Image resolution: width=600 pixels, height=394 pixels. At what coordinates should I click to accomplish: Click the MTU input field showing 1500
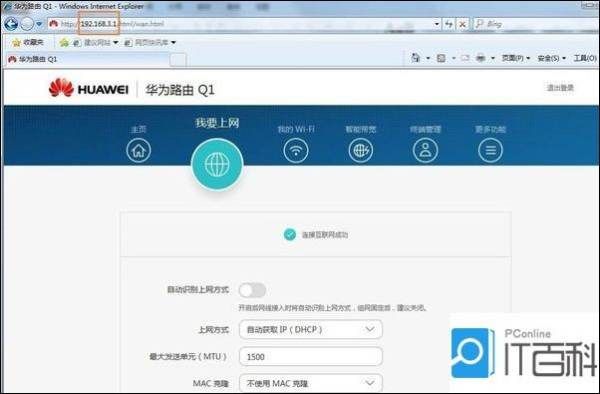point(311,357)
